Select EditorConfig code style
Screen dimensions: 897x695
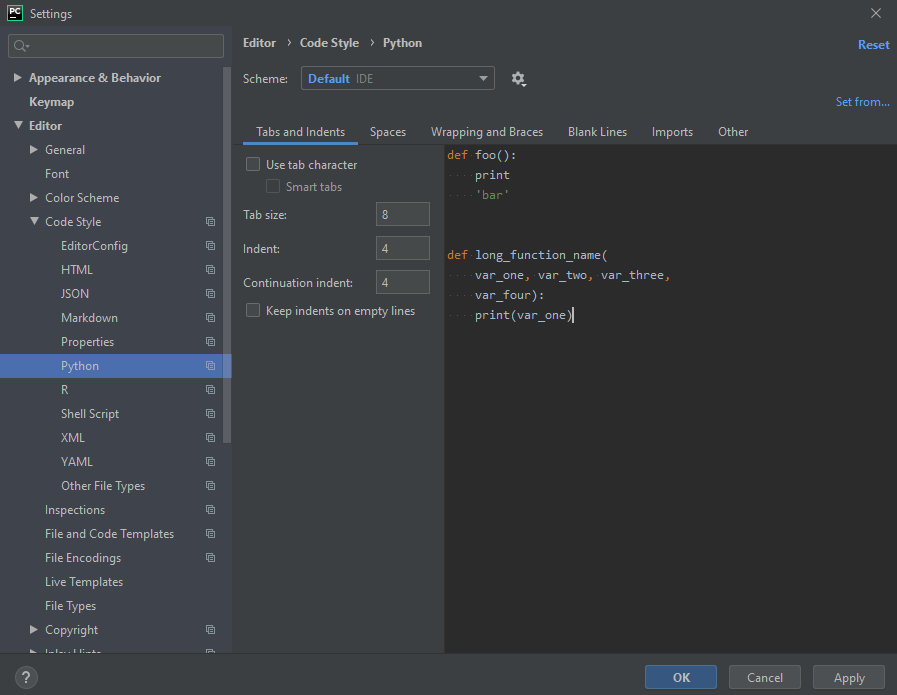[x=94, y=246]
